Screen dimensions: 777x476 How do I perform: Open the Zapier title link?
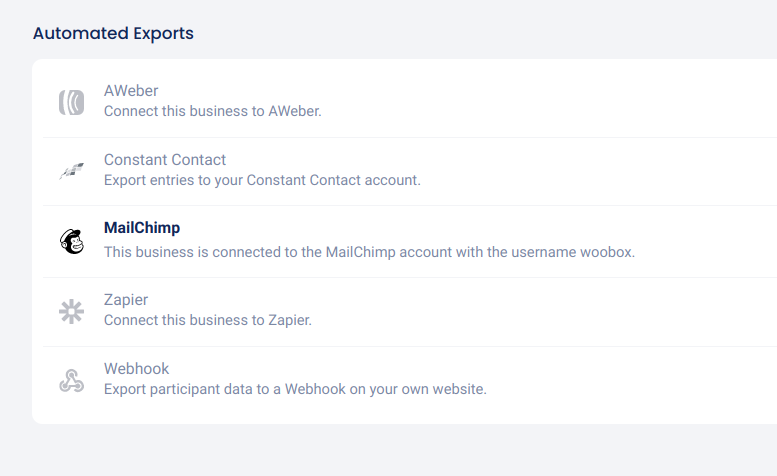(126, 300)
